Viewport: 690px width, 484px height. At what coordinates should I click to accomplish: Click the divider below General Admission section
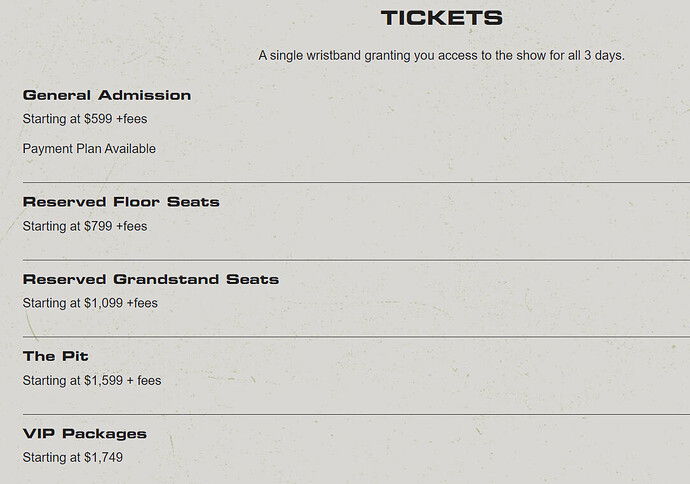pyautogui.click(x=356, y=182)
